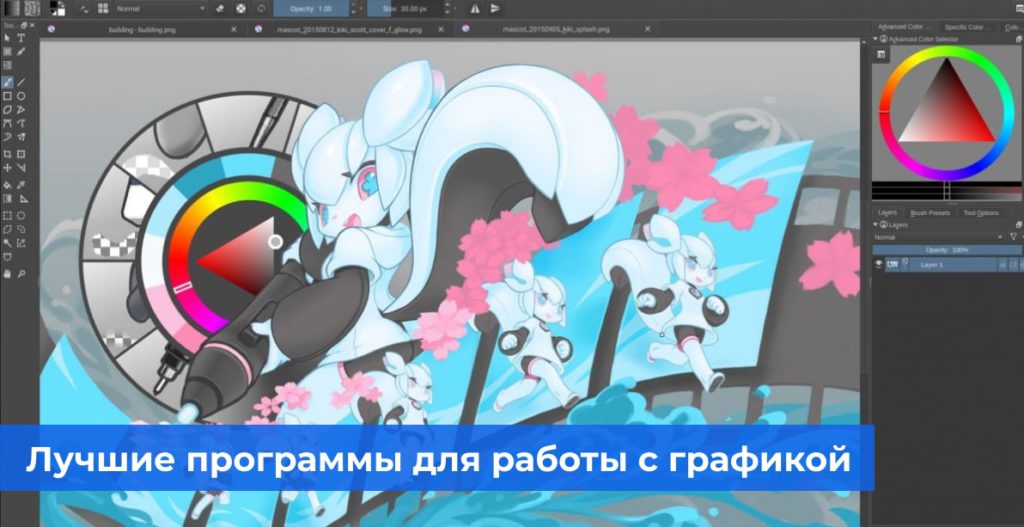1024x527 pixels.
Task: Select the Polygonal Selection tool
Action: 7,229
